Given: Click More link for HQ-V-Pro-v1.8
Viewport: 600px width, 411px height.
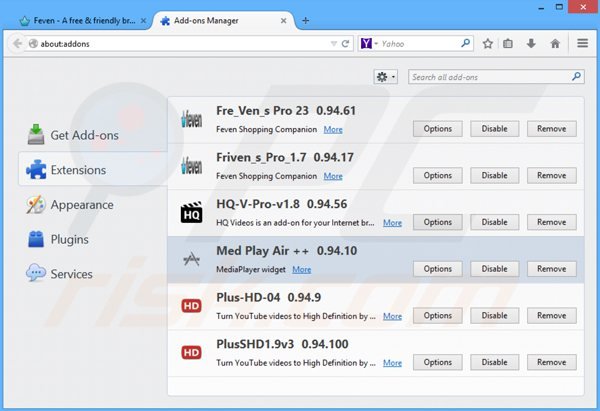Looking at the screenshot, I should [392, 223].
